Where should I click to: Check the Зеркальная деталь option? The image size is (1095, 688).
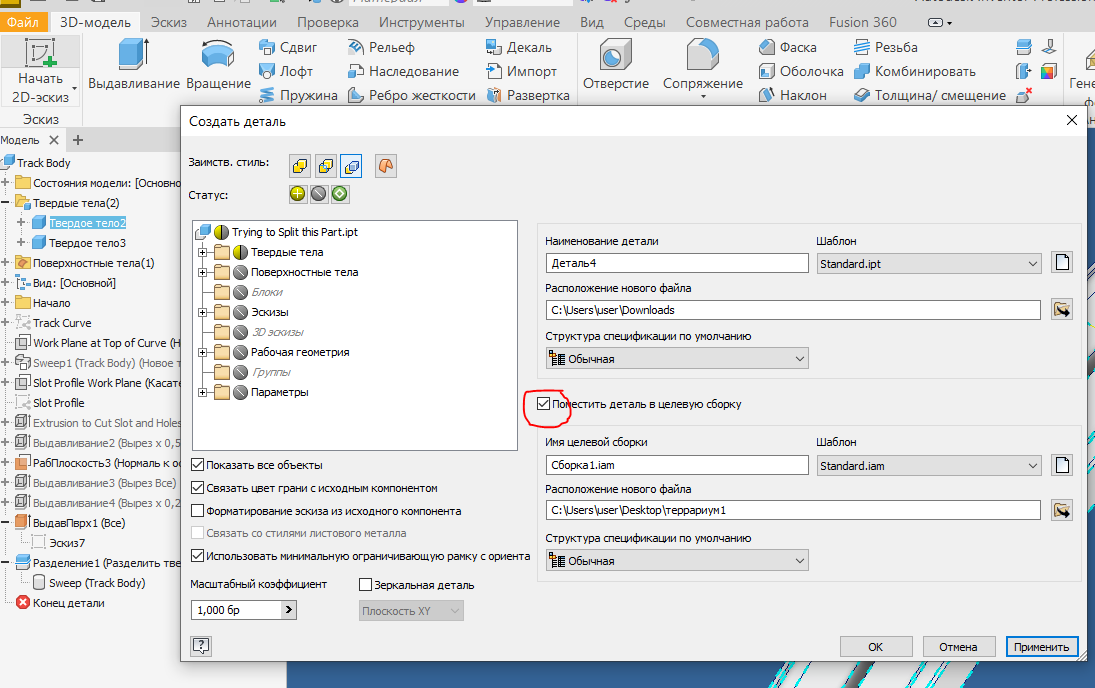[x=366, y=585]
